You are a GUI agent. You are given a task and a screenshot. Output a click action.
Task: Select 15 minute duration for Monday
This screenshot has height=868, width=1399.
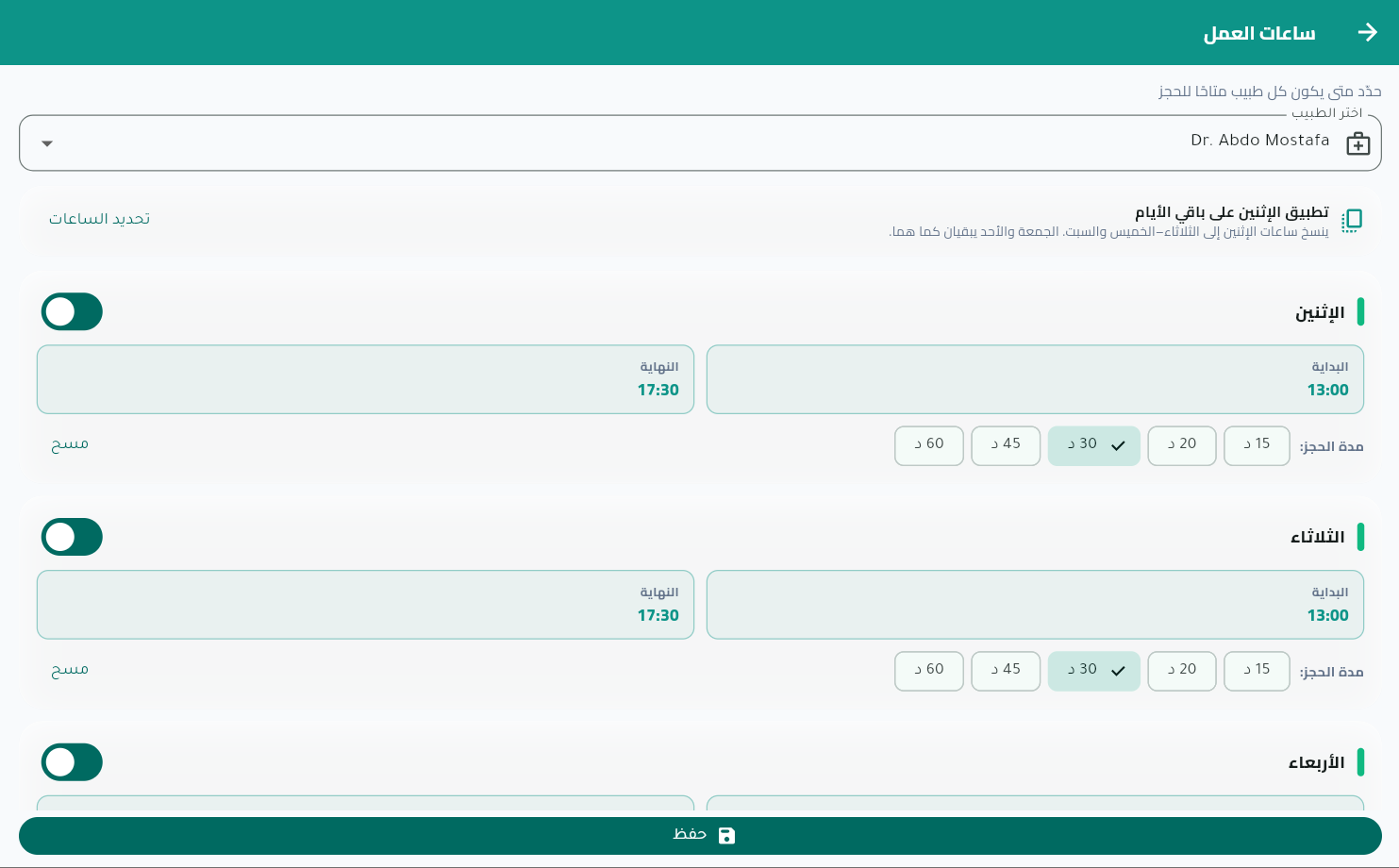tap(1257, 445)
